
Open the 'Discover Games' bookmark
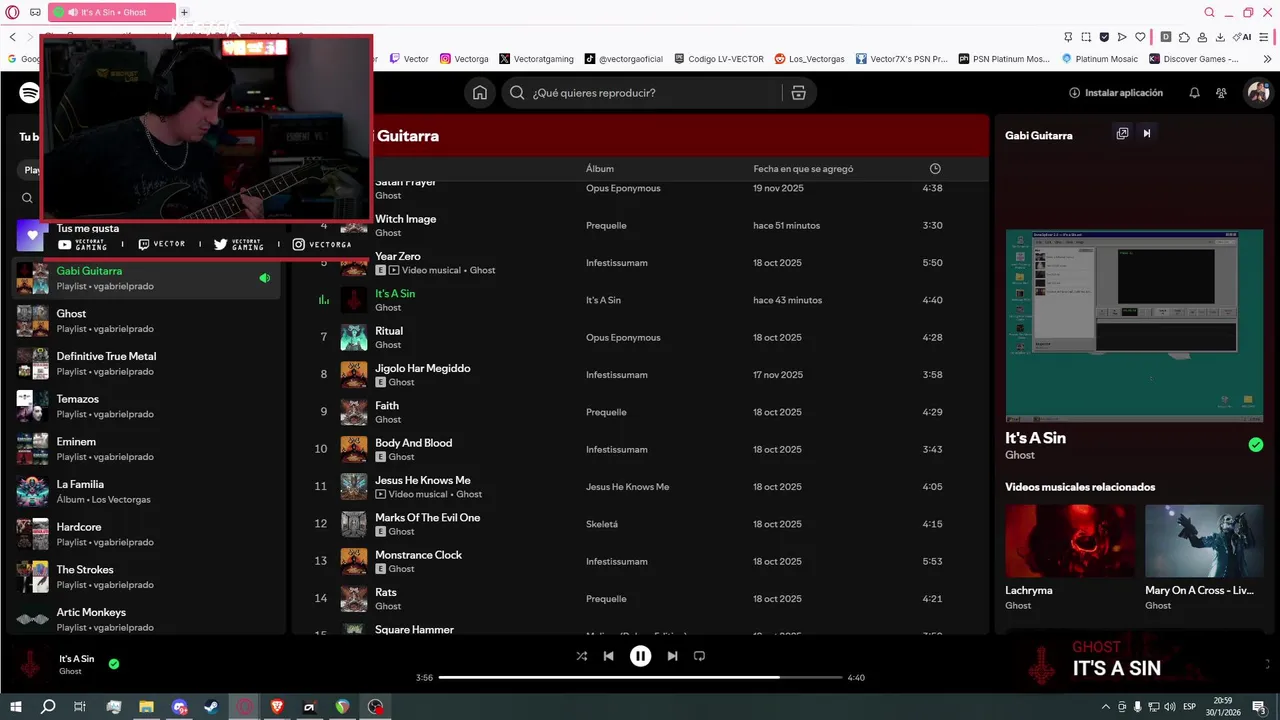coord(1194,59)
